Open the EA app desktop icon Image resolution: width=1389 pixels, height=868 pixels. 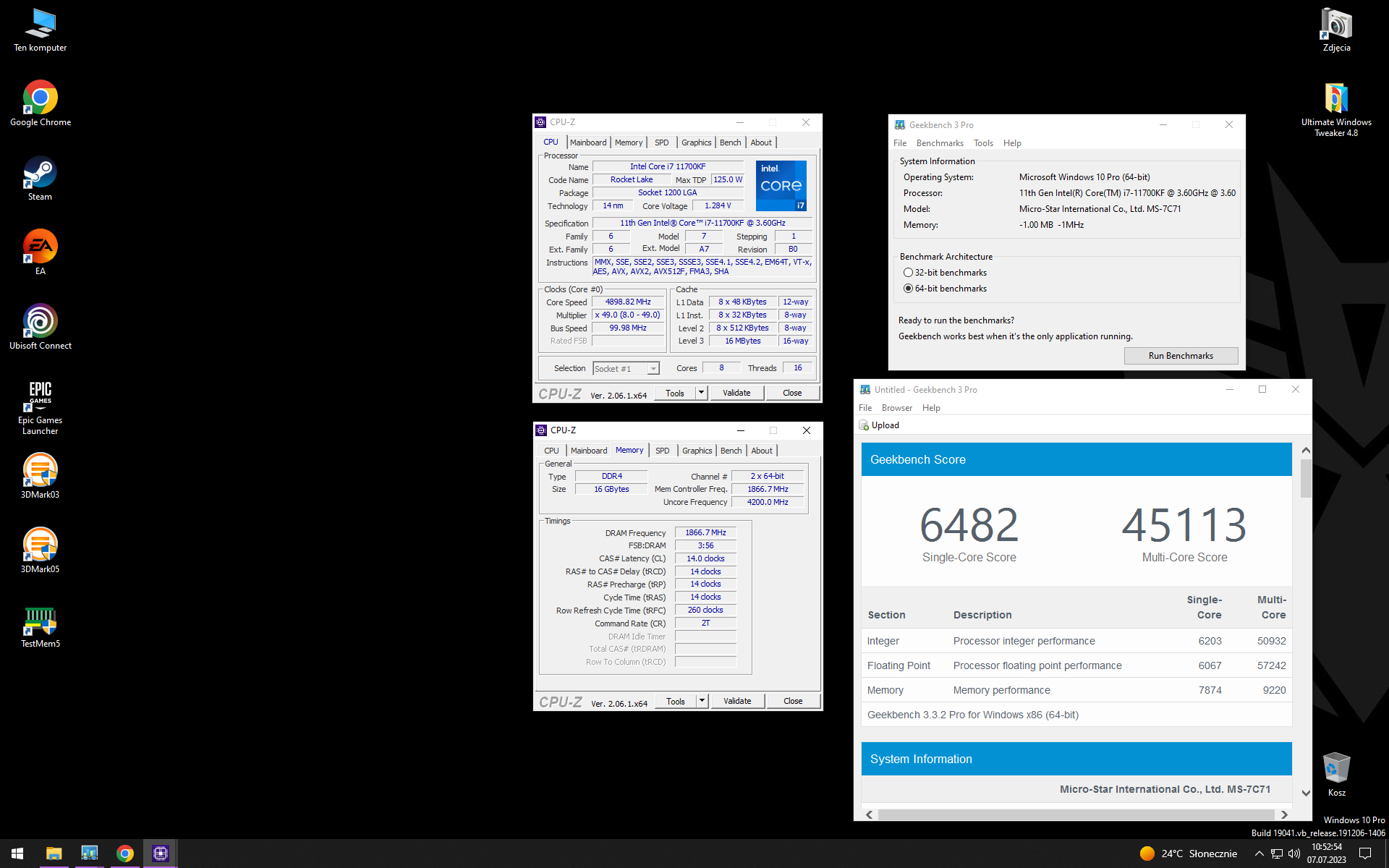coord(41,252)
